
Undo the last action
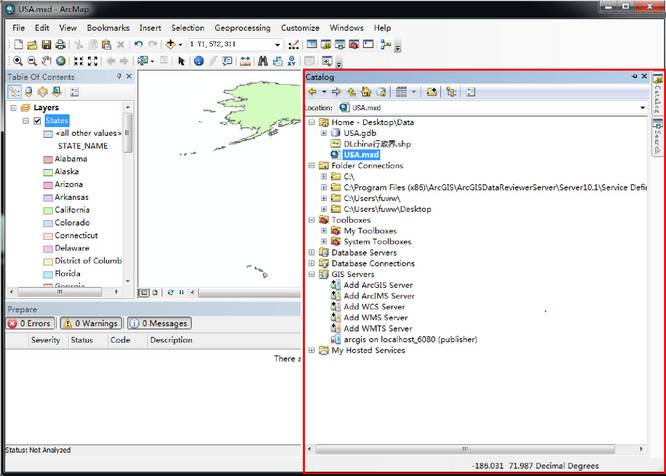138,44
